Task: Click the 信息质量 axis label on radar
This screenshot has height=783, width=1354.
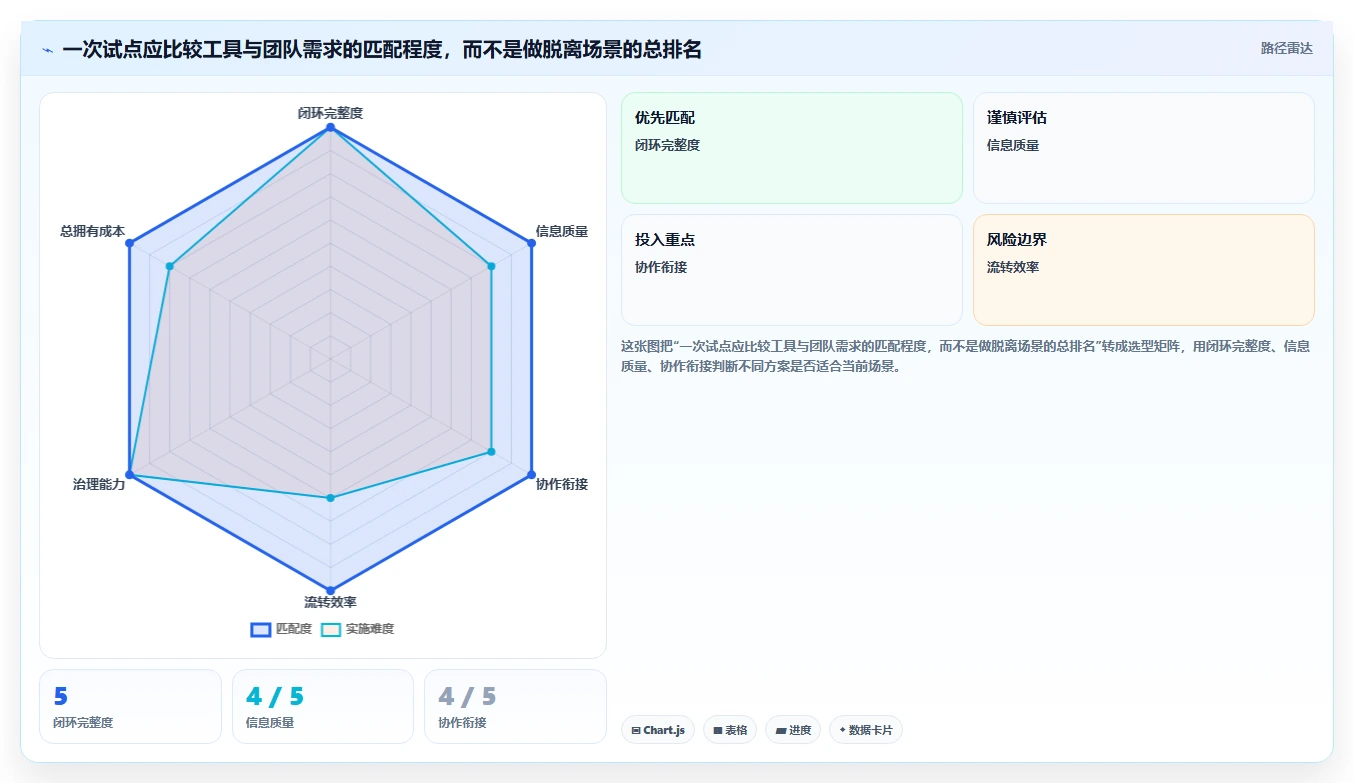Action: tap(562, 231)
